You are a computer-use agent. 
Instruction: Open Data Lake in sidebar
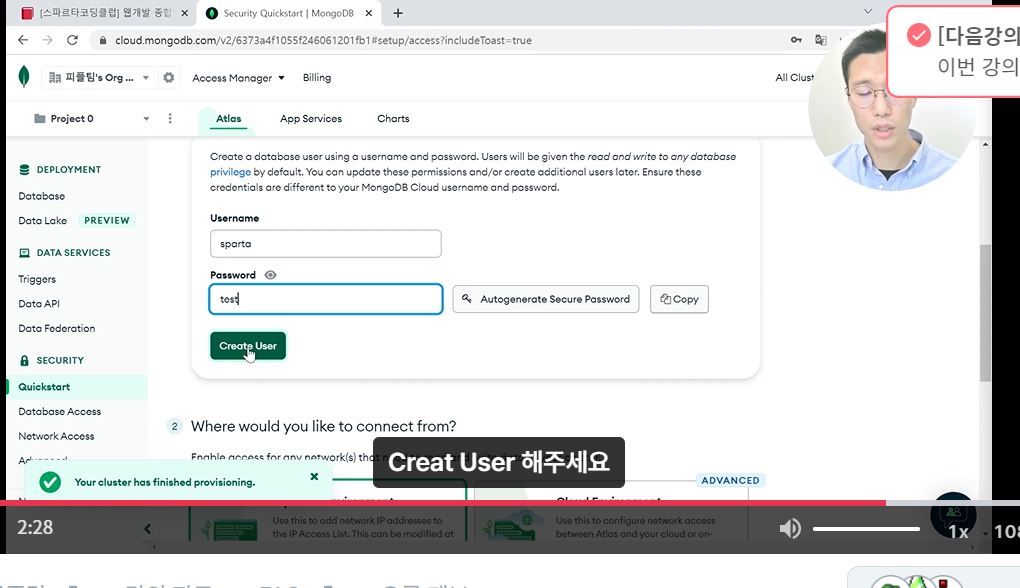pyautogui.click(x=42, y=220)
